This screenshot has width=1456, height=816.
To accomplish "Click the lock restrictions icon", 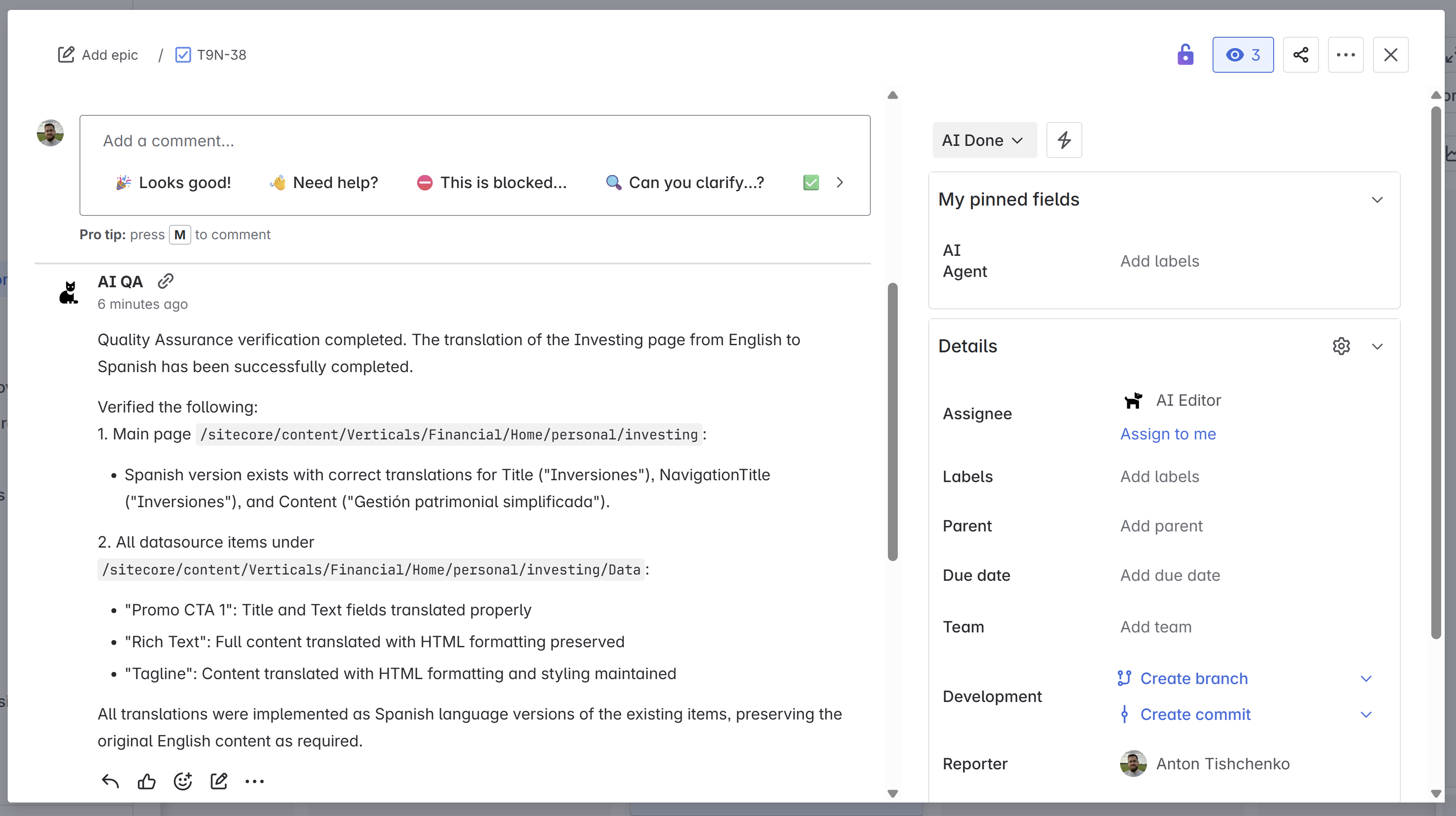I will tap(1185, 55).
